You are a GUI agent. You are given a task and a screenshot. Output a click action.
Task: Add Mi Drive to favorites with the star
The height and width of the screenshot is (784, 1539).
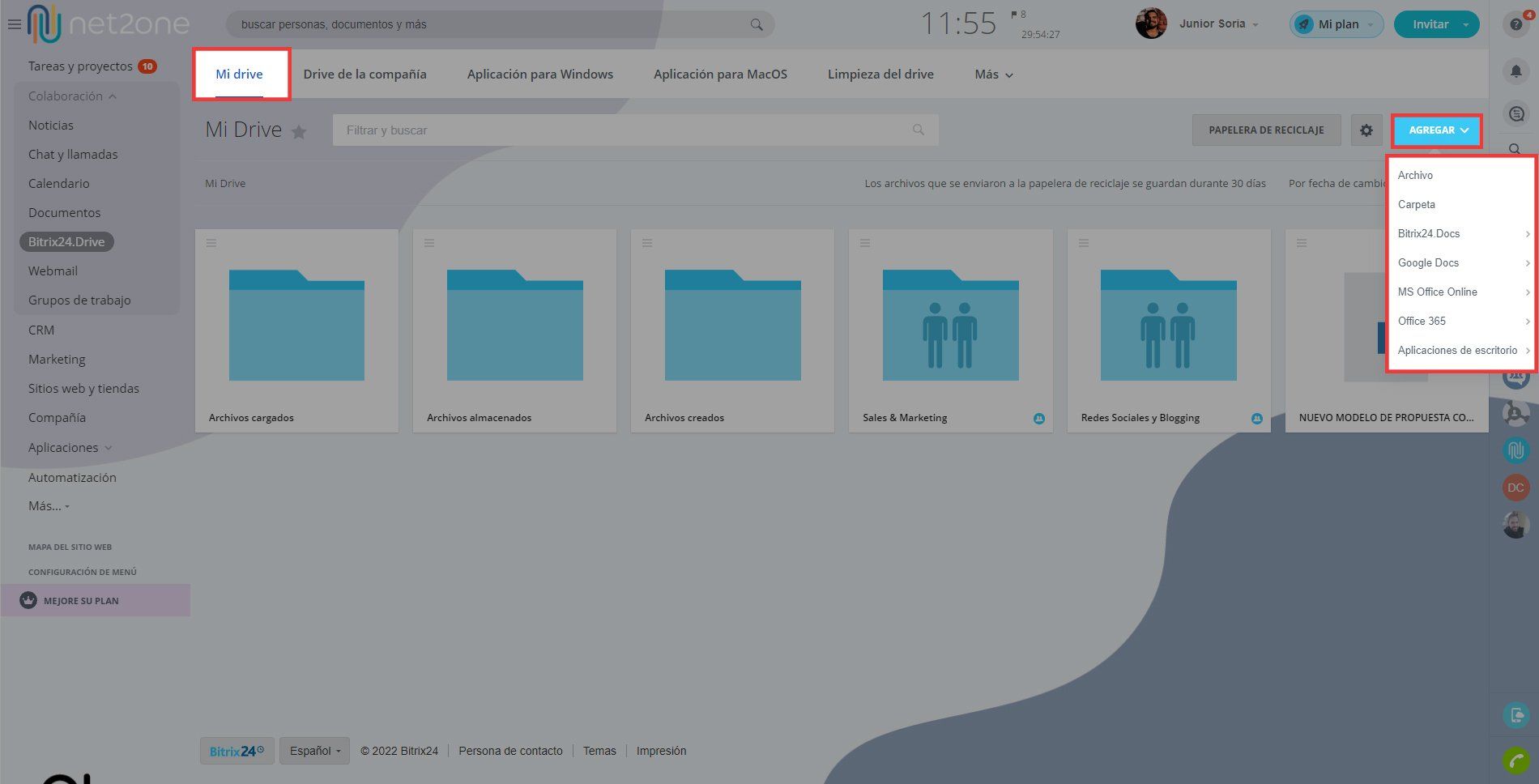[299, 131]
